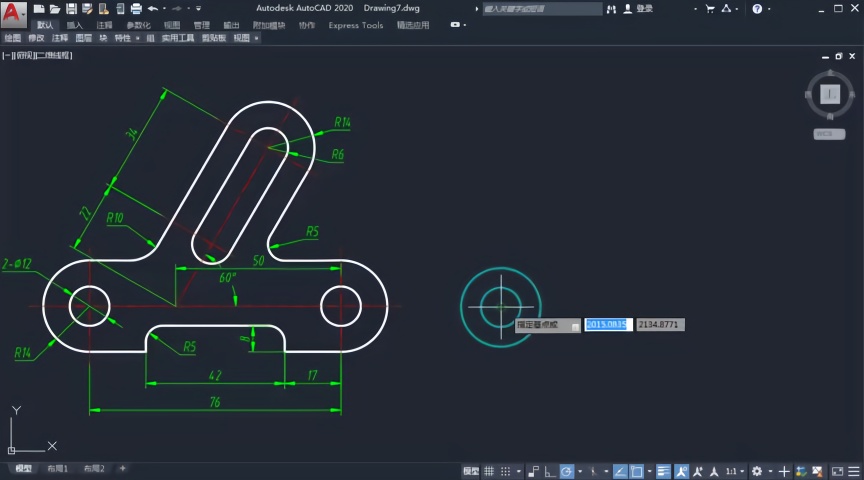864x480 pixels.
Task: Select the 输出 (Output) ribbon tab
Action: (x=231, y=25)
